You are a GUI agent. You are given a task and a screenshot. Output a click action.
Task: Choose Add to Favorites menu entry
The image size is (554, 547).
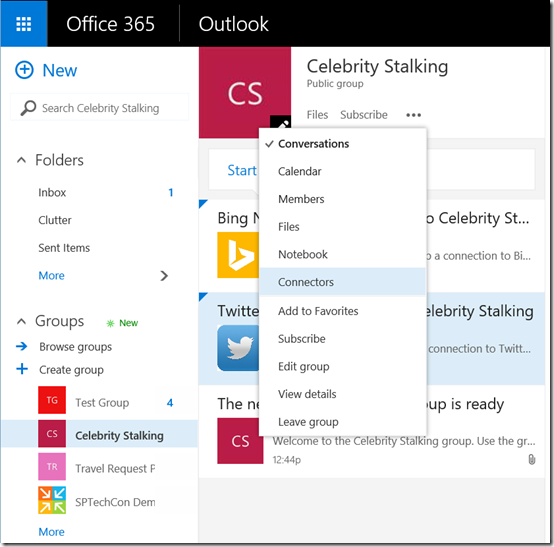coord(342,311)
